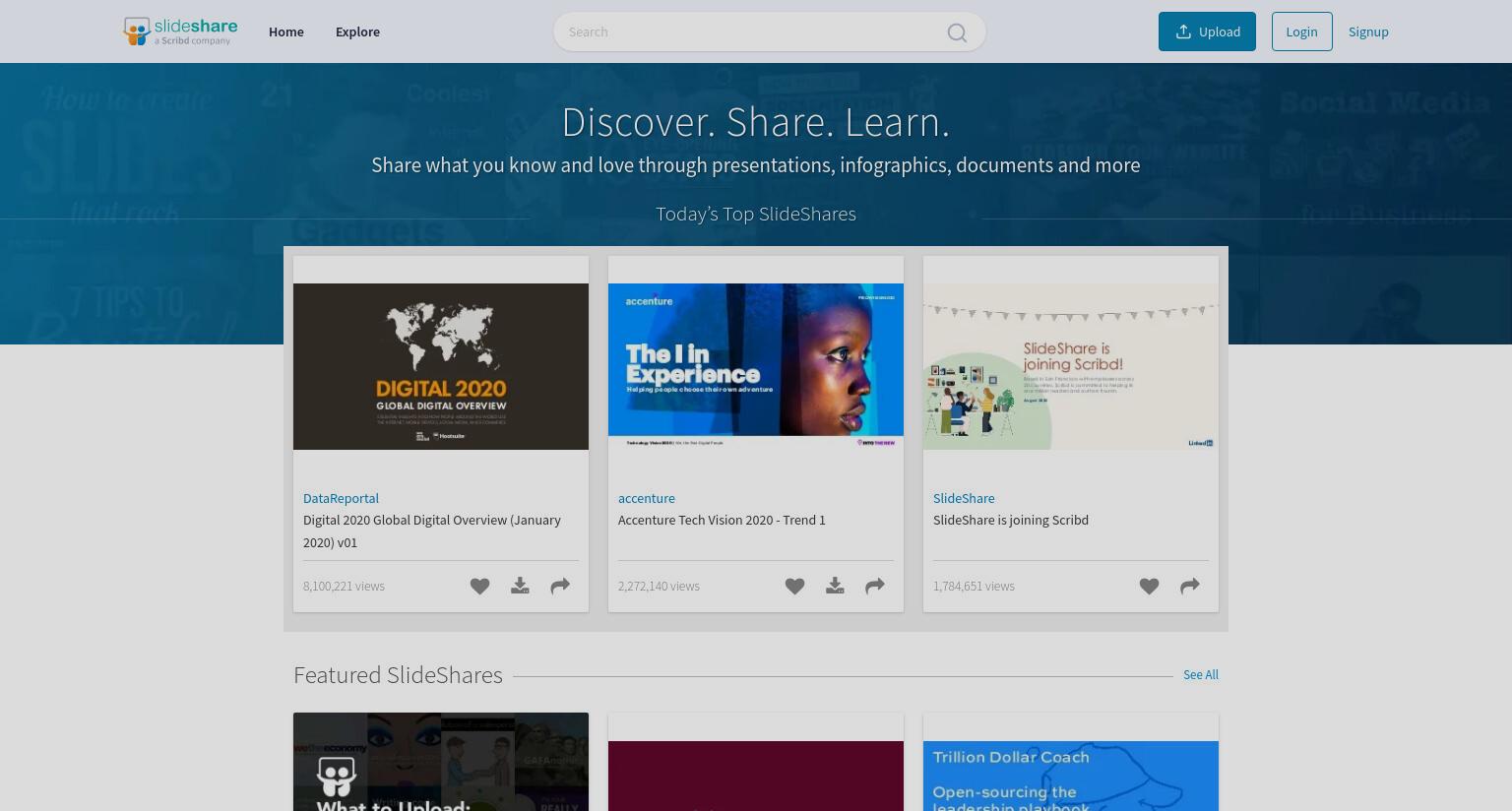Open the Explore nav item
The height and width of the screenshot is (811, 1512).
[357, 31]
